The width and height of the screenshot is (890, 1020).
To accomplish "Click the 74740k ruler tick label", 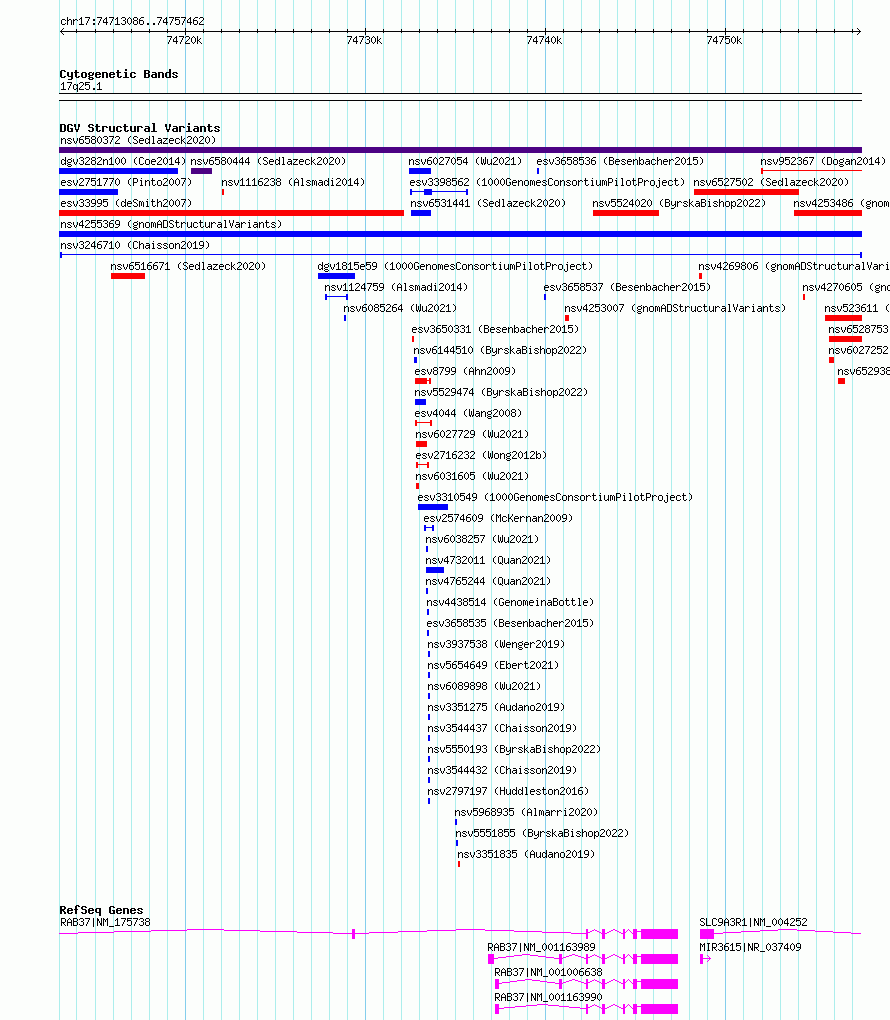I will coord(544,40).
